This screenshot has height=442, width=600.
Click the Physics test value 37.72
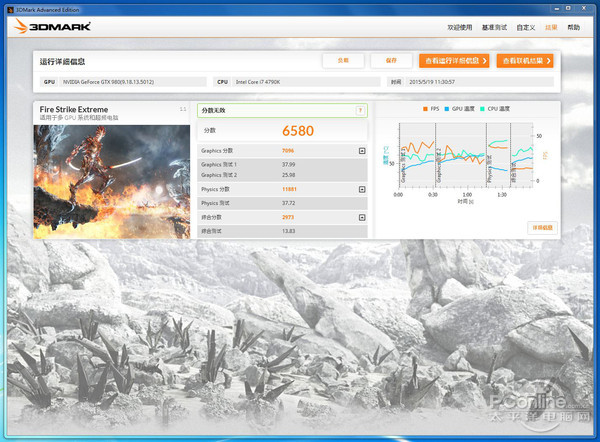tap(289, 203)
